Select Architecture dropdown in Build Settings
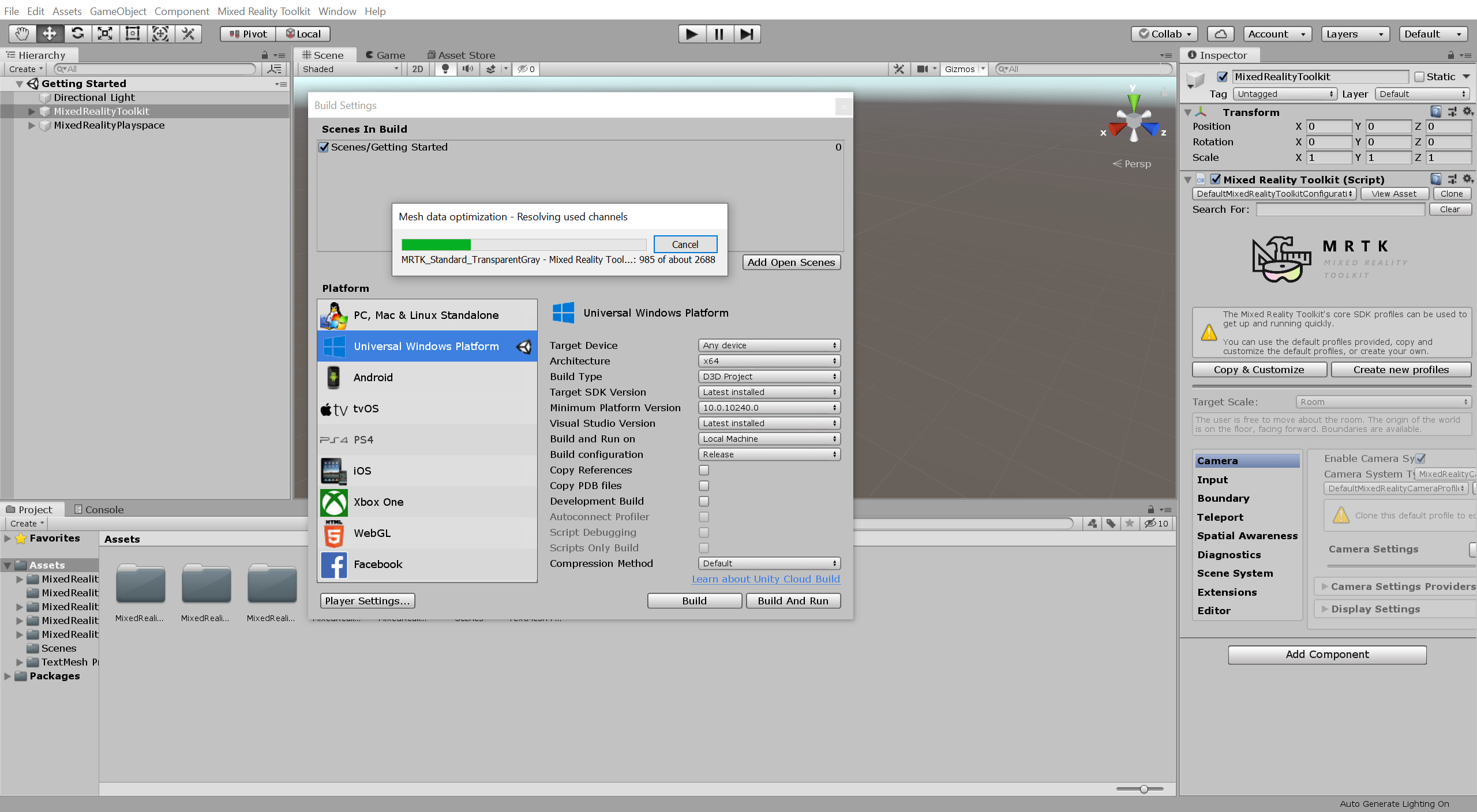The height and width of the screenshot is (812, 1477). click(768, 360)
